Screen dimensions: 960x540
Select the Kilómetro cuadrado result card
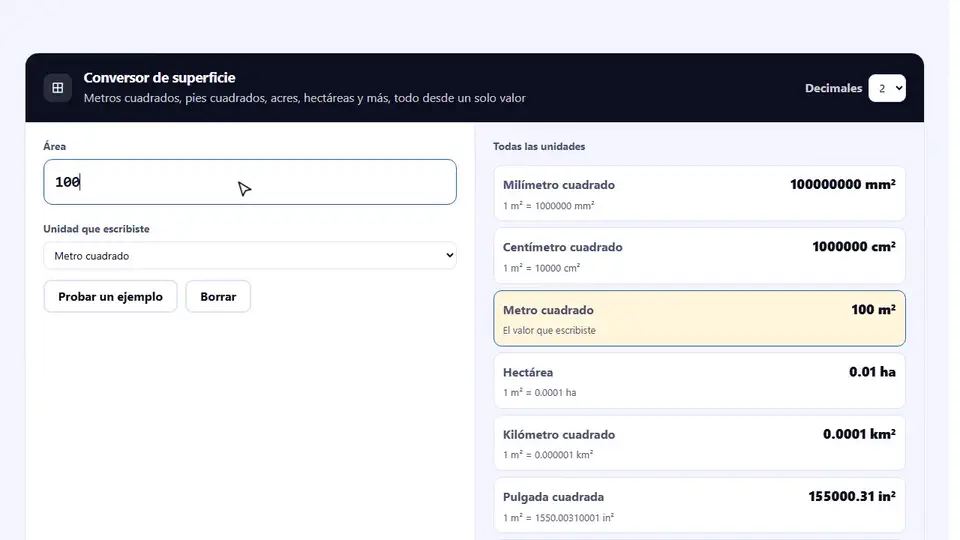click(699, 443)
